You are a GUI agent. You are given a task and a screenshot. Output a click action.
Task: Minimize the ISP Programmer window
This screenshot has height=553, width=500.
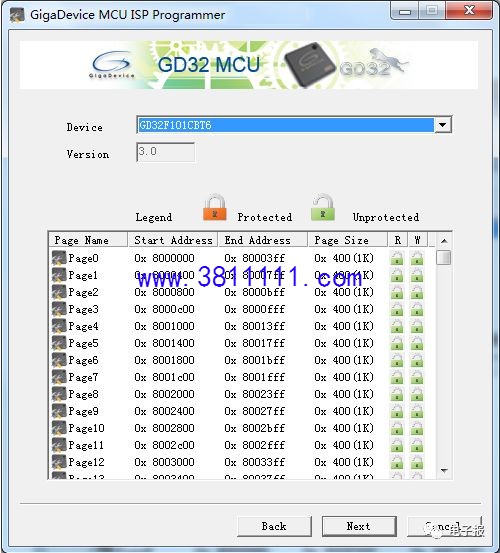tap(405, 11)
